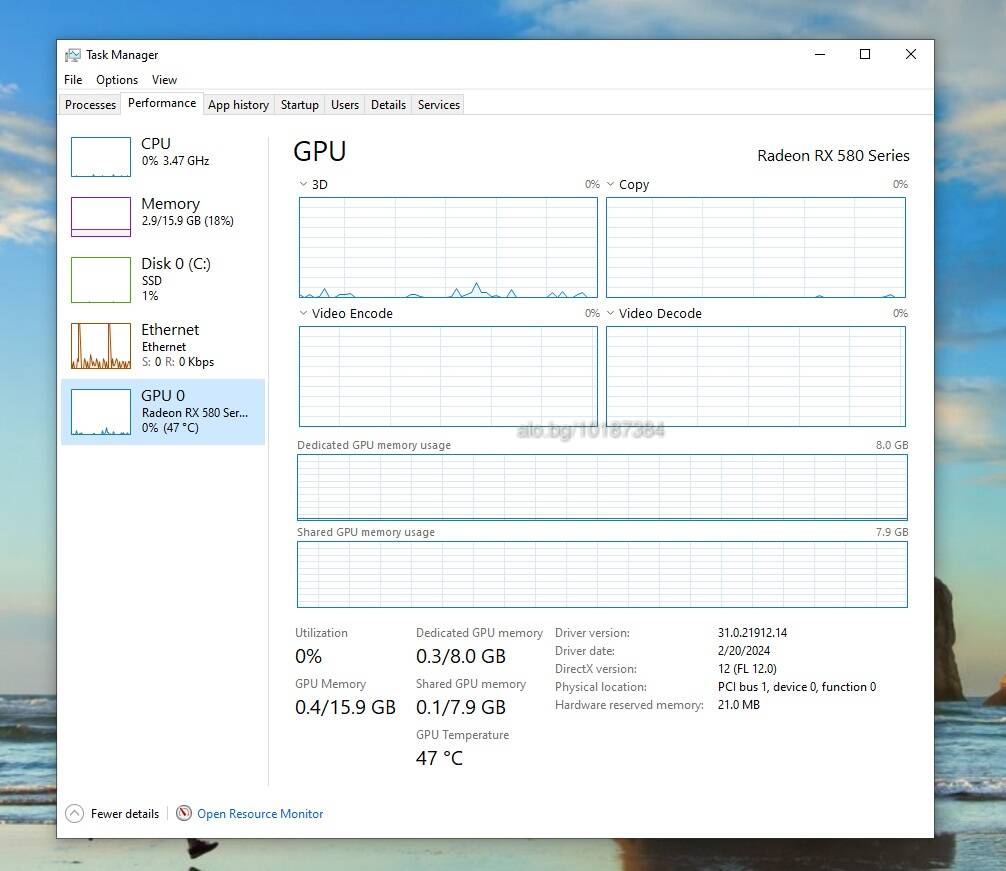Click the Task Manager title bar icon
The image size is (1006, 871).
72,55
